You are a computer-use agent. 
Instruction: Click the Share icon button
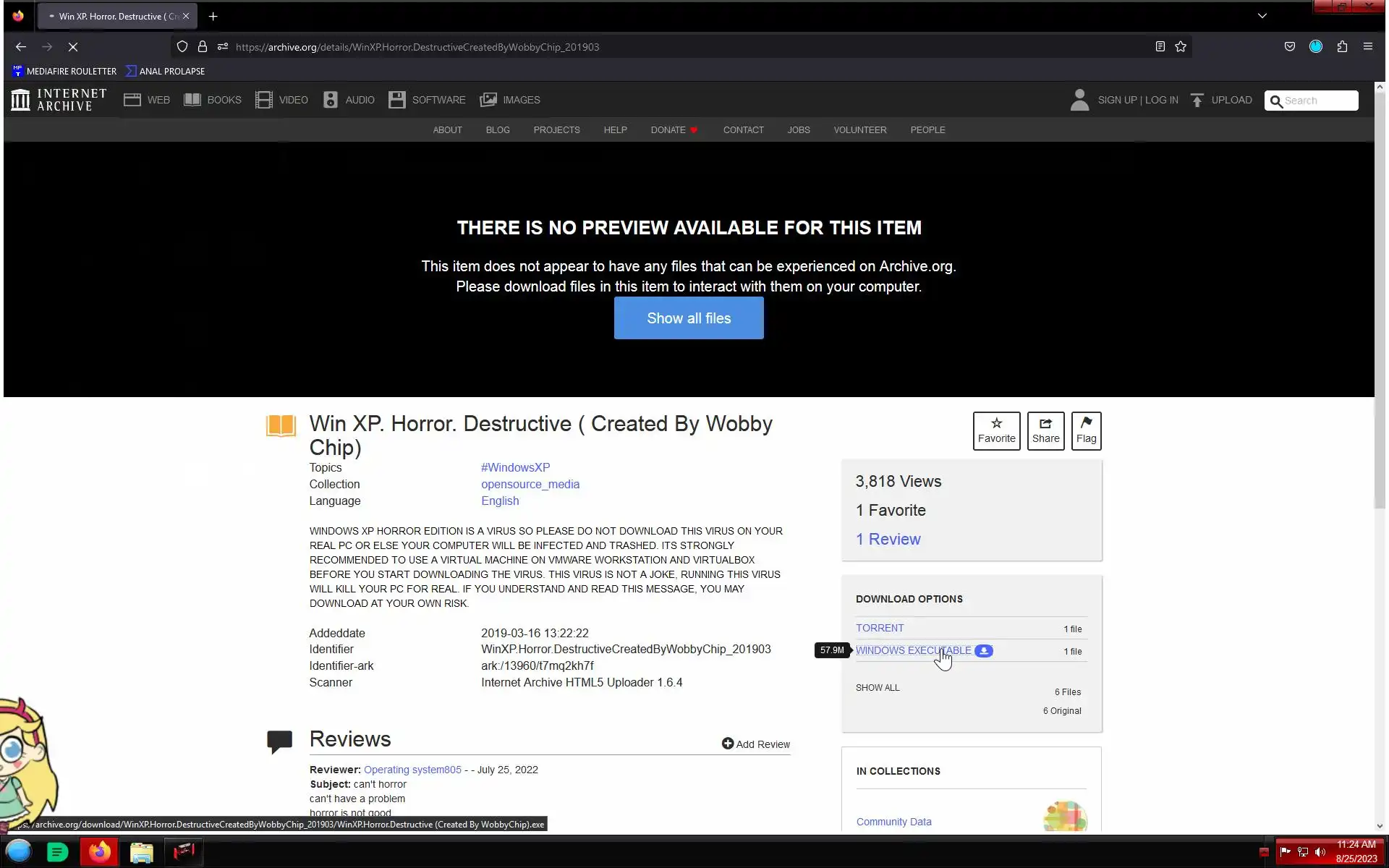click(x=1045, y=430)
